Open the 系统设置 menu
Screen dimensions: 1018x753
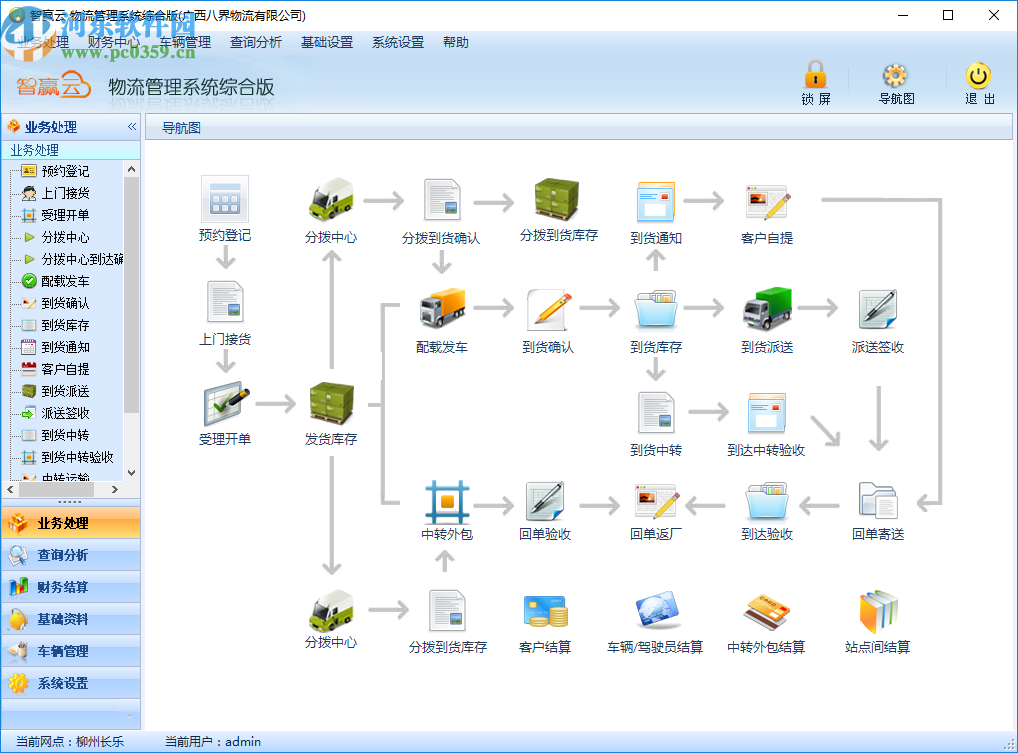pos(398,42)
